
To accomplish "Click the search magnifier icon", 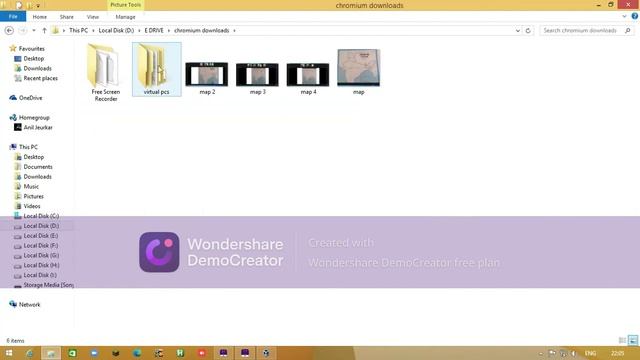I will click(x=628, y=31).
